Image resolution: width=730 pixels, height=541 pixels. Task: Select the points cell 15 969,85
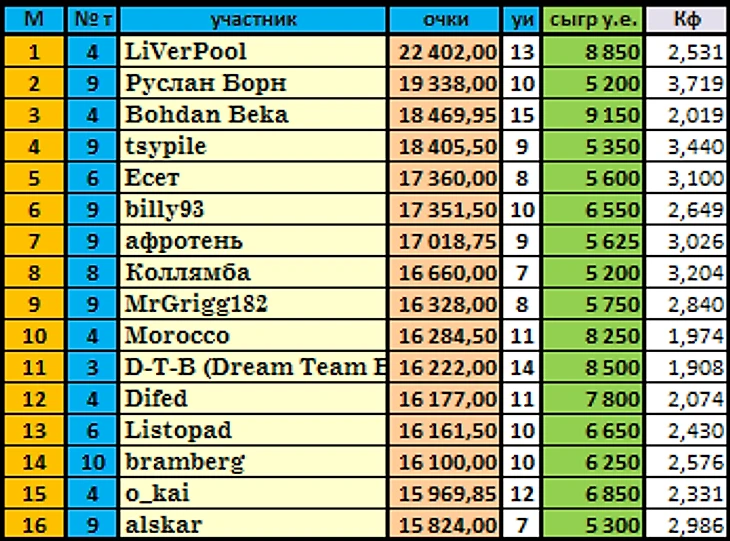[445, 494]
